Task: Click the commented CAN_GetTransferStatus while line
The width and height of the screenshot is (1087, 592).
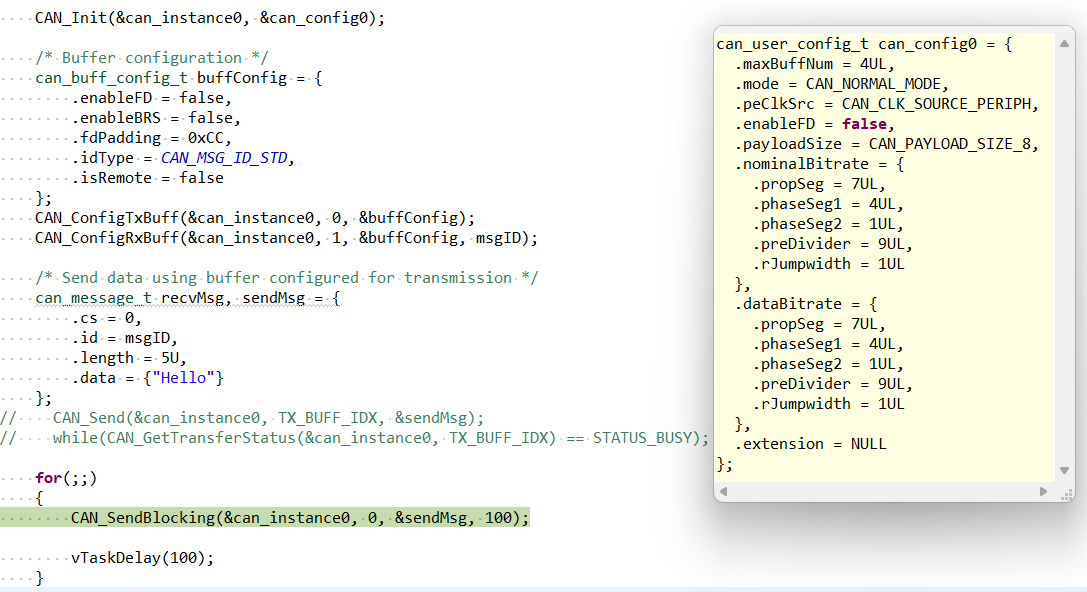Action: click(355, 438)
